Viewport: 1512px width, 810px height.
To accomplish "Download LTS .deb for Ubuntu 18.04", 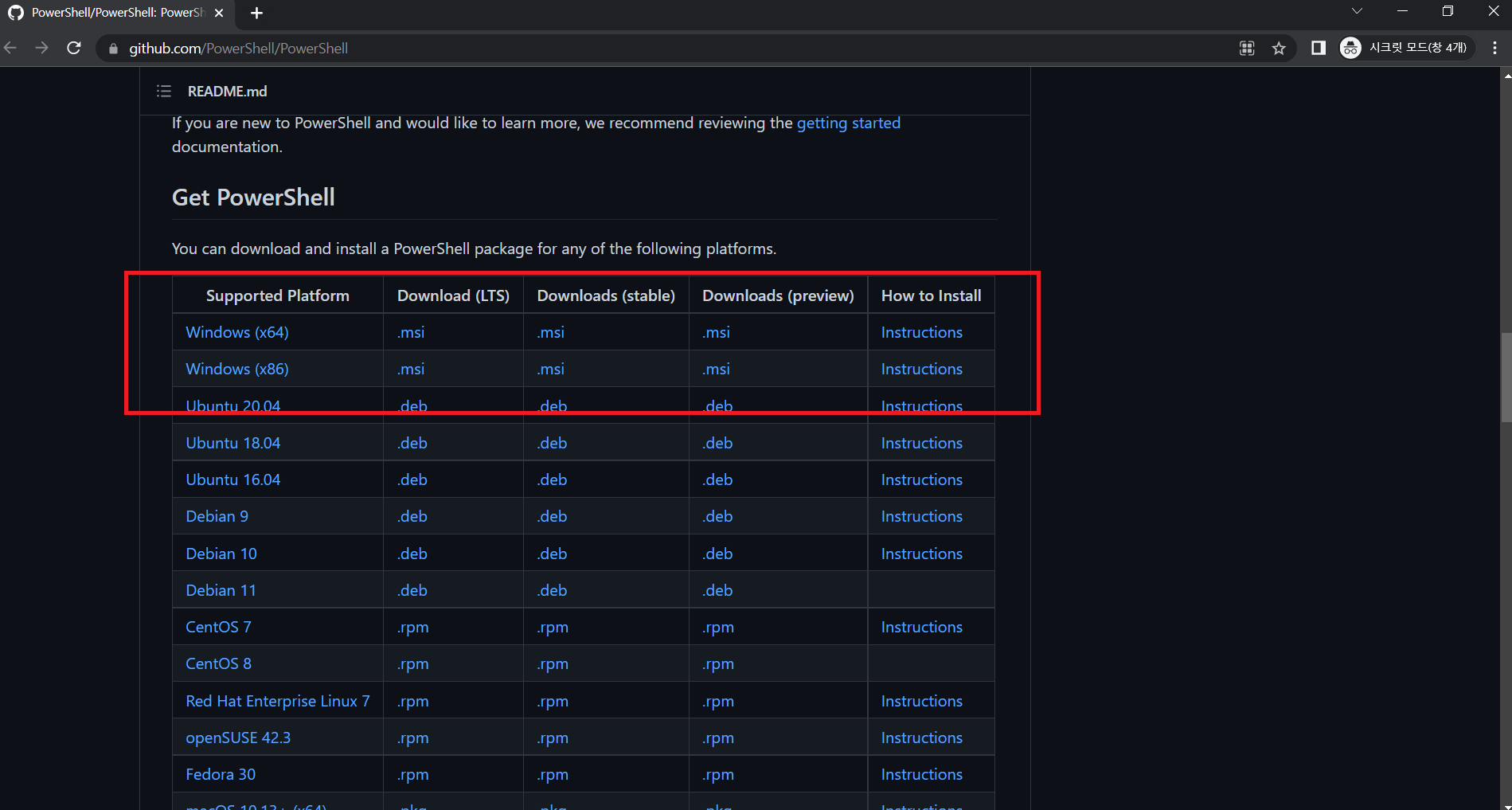I will click(x=412, y=443).
